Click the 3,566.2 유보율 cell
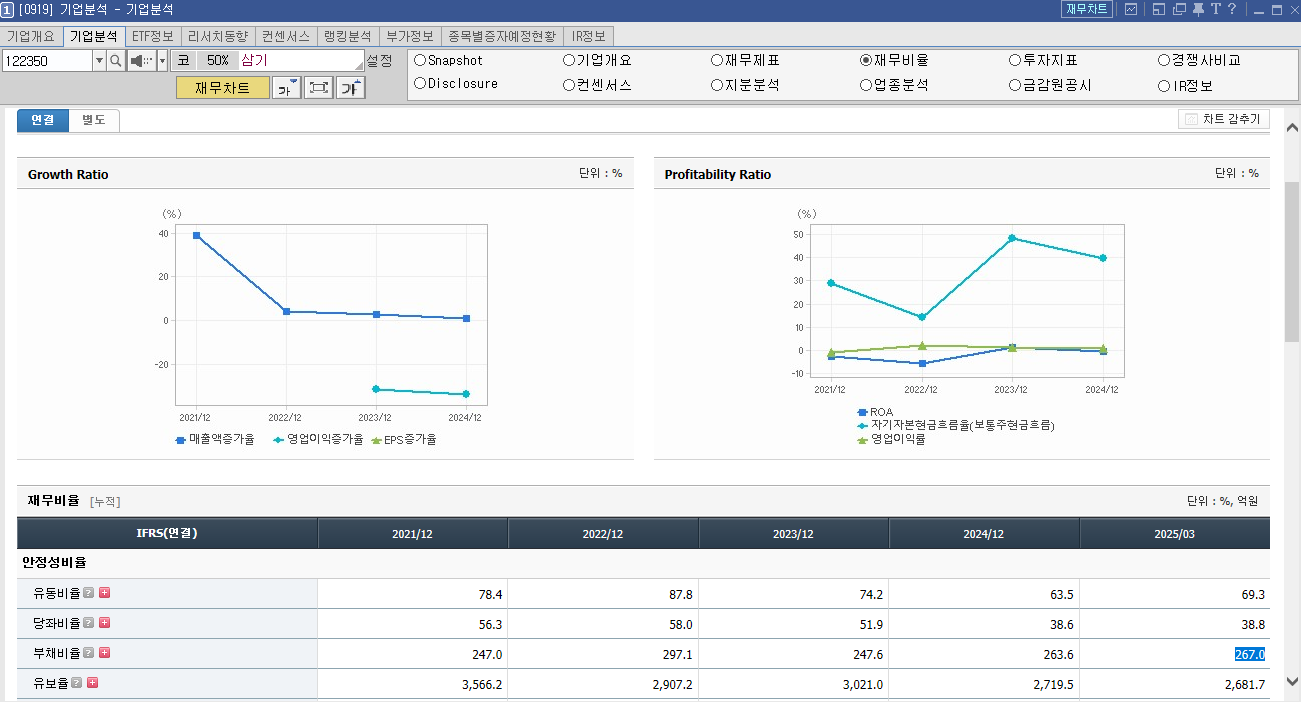 coord(413,684)
